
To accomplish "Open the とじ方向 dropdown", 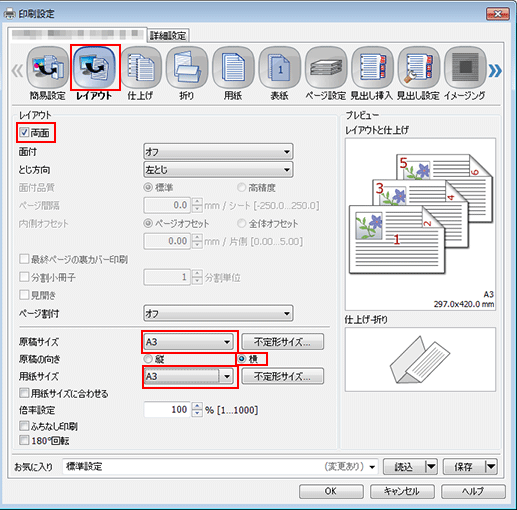I will (218, 170).
